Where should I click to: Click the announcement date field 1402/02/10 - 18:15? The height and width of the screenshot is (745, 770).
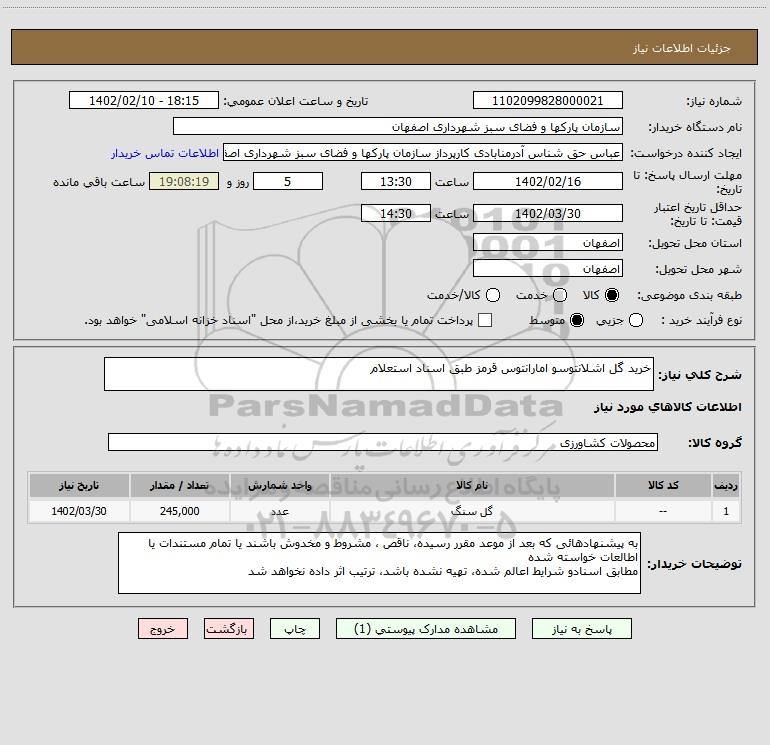(x=144, y=101)
